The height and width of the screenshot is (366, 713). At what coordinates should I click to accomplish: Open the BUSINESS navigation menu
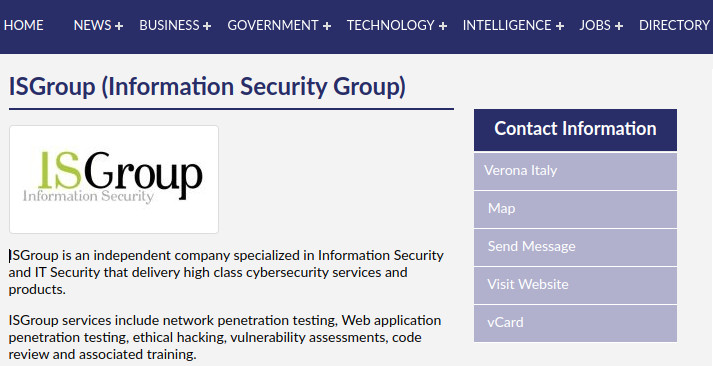pos(169,25)
